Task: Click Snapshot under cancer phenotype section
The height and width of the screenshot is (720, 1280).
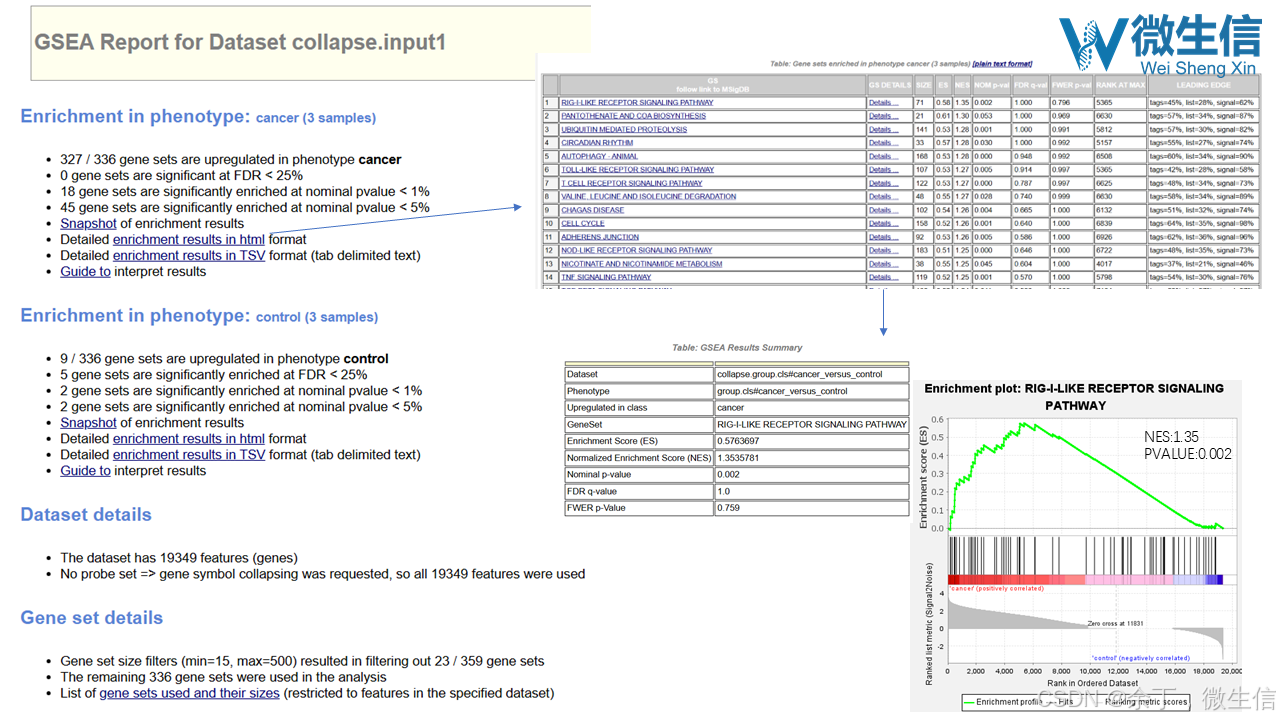Action: 88,223
